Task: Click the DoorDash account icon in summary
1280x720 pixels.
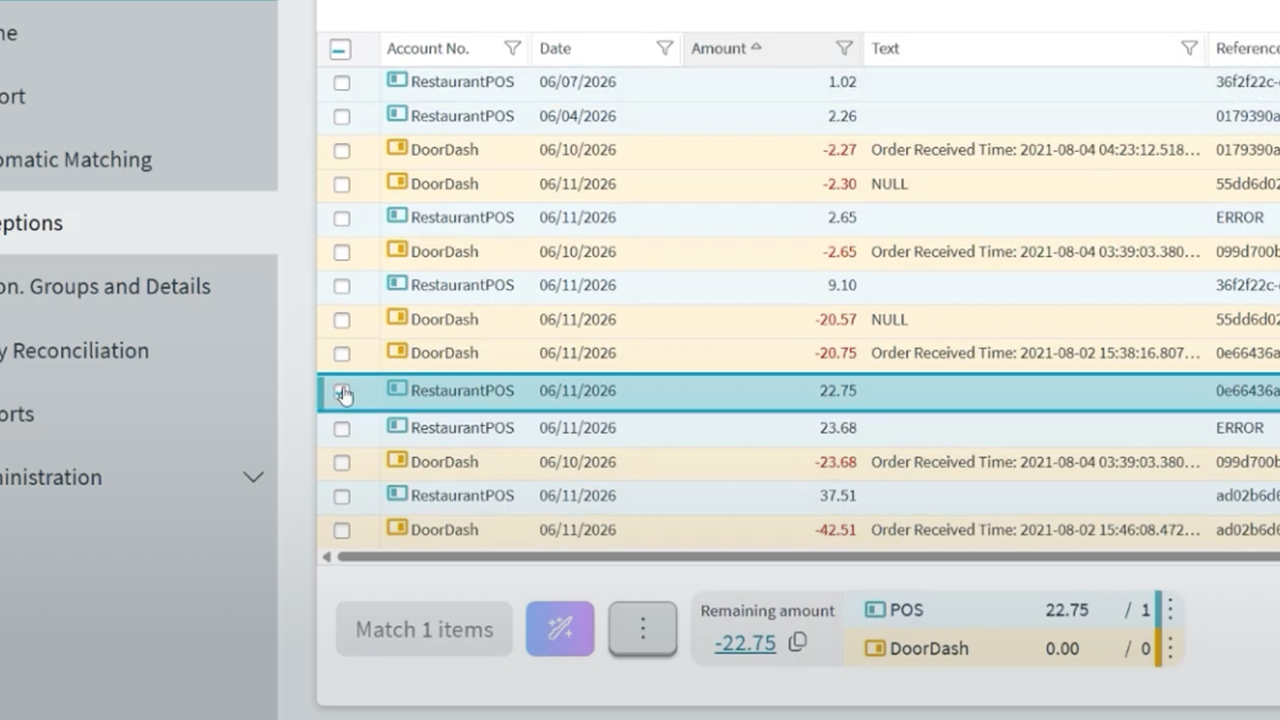Action: [875, 648]
